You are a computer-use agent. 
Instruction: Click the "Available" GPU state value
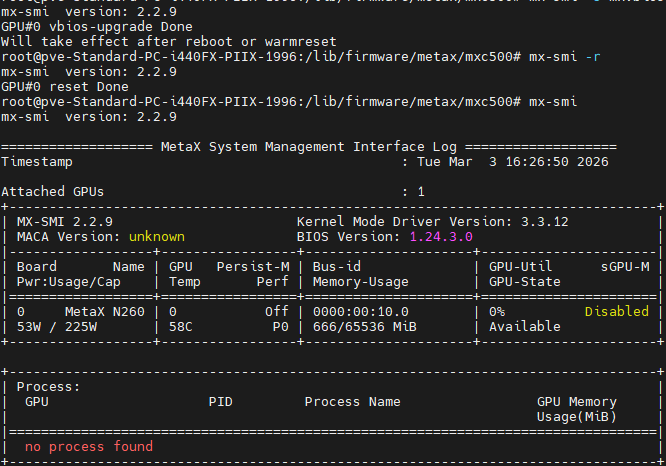point(524,327)
